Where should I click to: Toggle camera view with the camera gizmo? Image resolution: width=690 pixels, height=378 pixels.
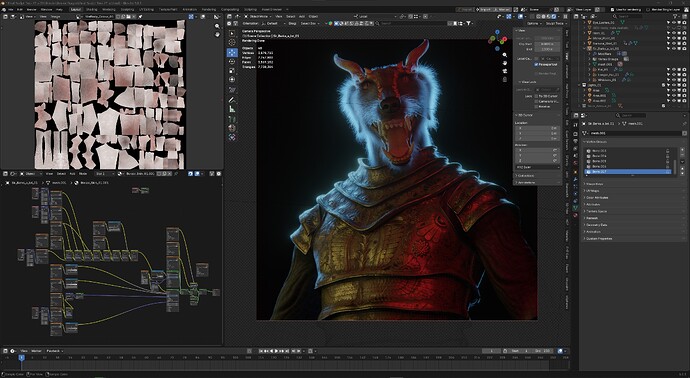coord(504,71)
